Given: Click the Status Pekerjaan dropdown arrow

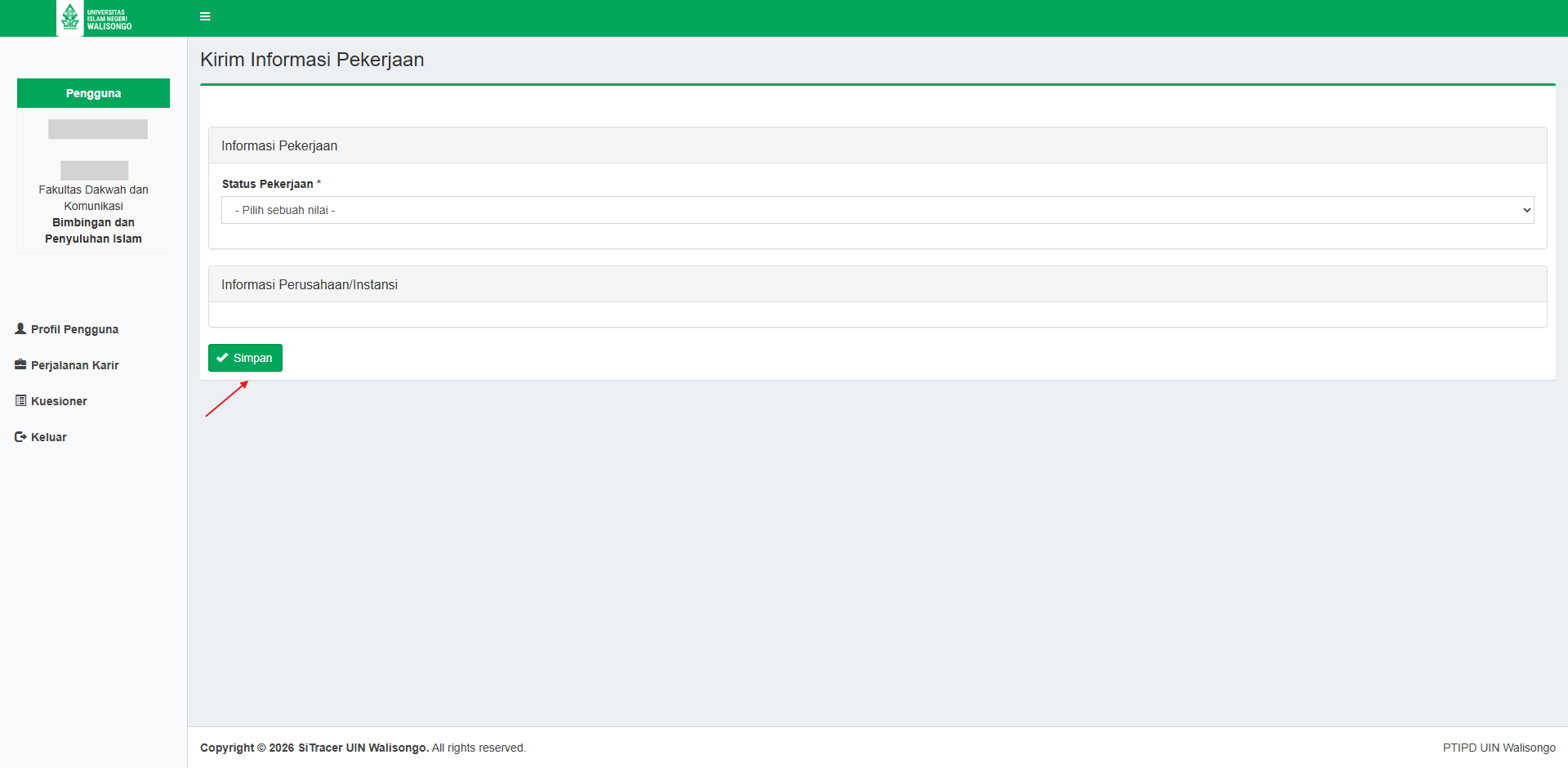Looking at the screenshot, I should coord(1526,210).
